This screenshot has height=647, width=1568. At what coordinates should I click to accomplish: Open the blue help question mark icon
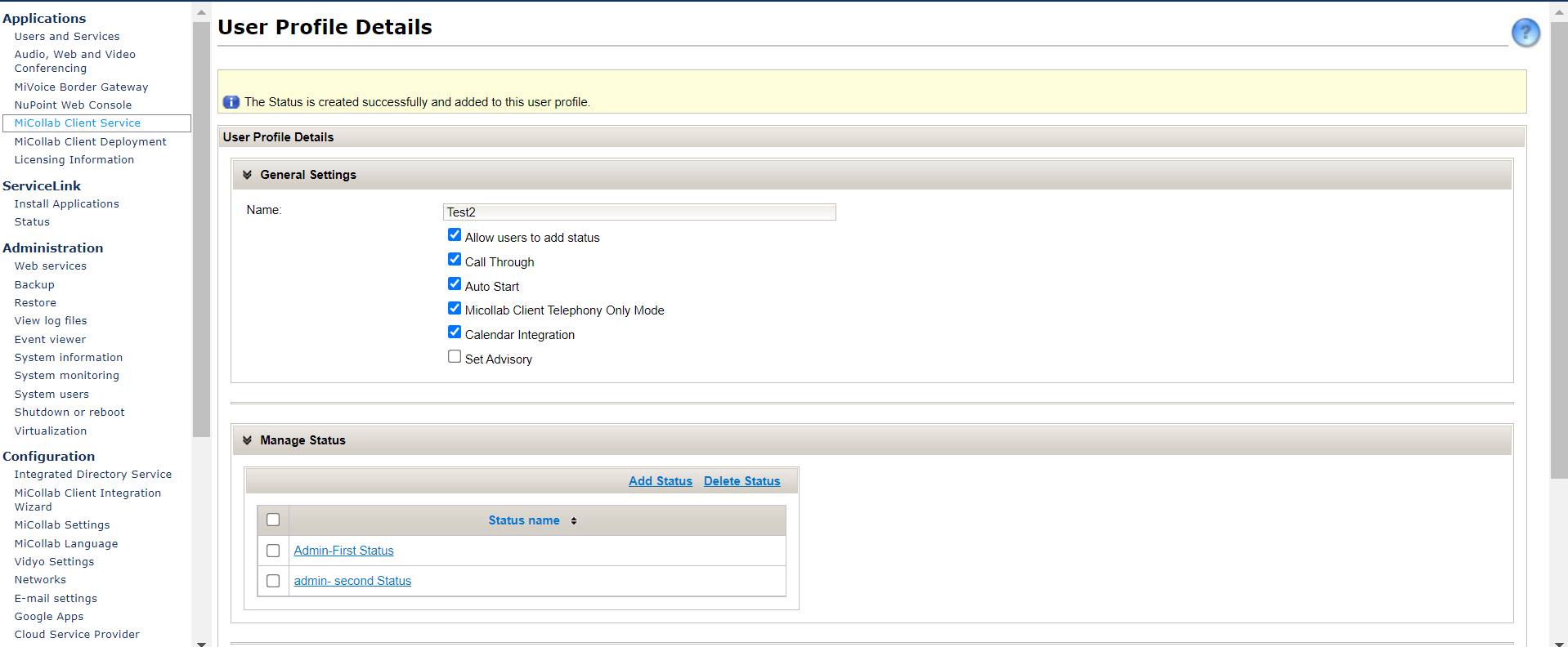click(1525, 33)
